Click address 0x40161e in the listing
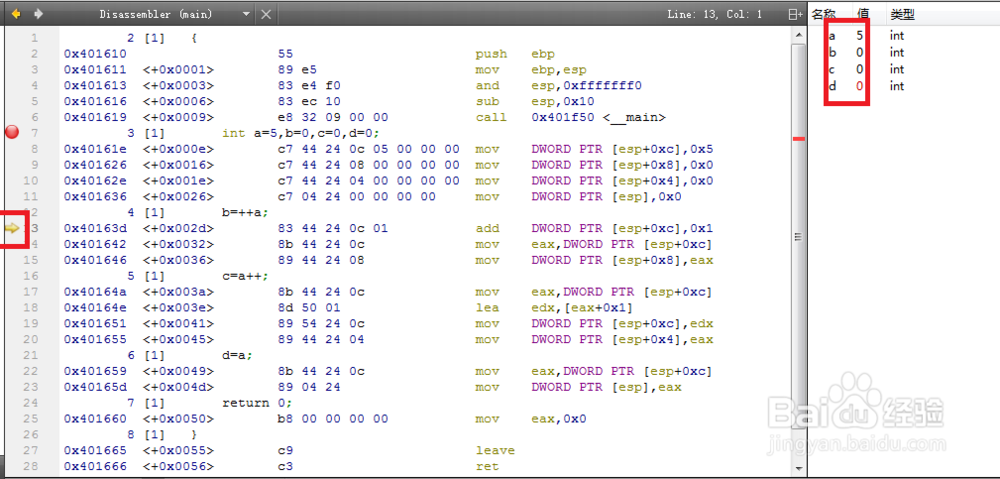 pos(95,149)
